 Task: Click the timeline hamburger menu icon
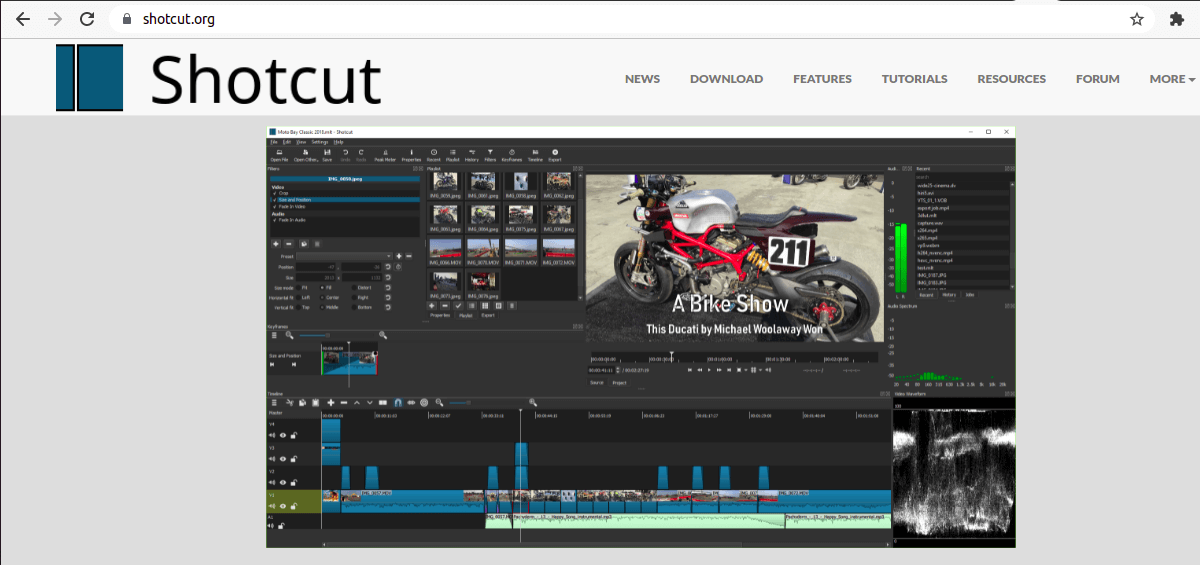pos(274,402)
